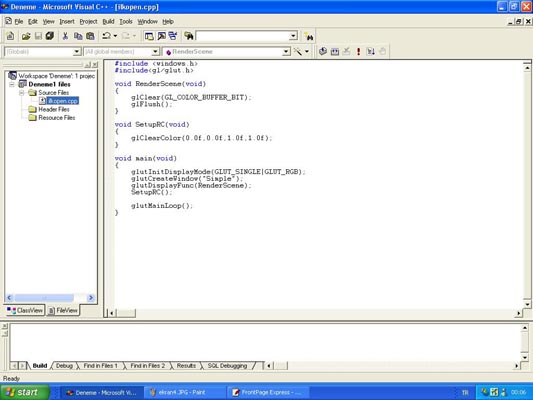Click the Cut scissors icon
533x400 pixels.
[65, 36]
